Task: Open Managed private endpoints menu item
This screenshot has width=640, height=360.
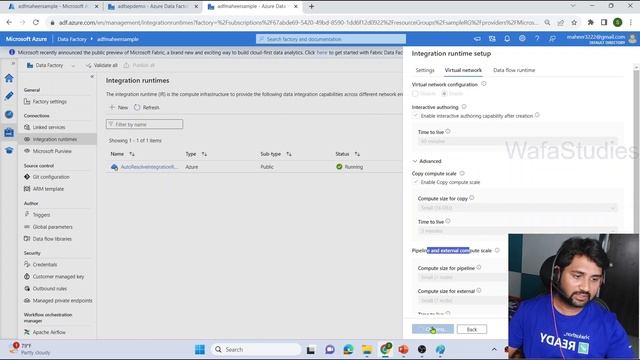Action: pyautogui.click(x=62, y=300)
